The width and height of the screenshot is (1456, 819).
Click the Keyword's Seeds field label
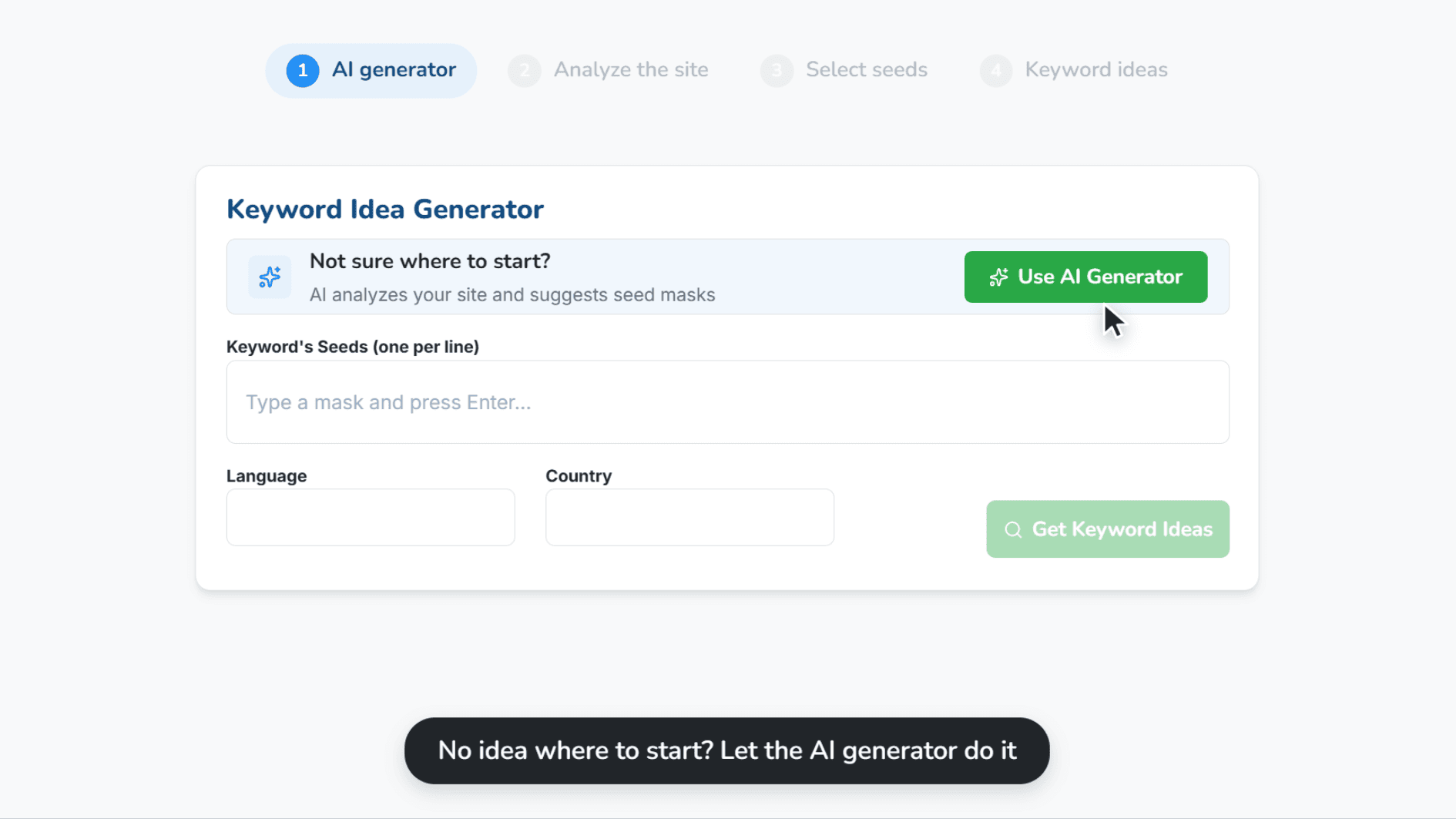[x=353, y=347]
